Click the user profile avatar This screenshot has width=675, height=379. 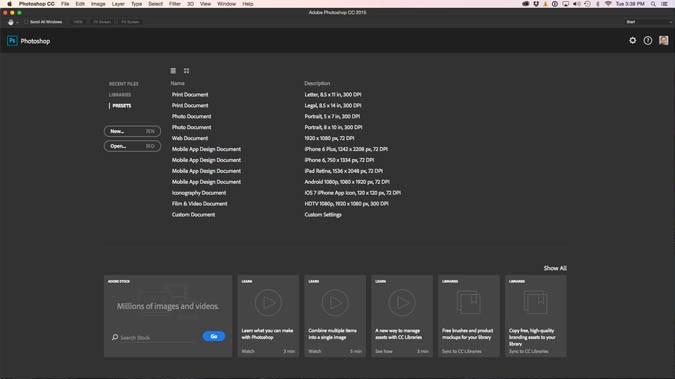(x=663, y=40)
